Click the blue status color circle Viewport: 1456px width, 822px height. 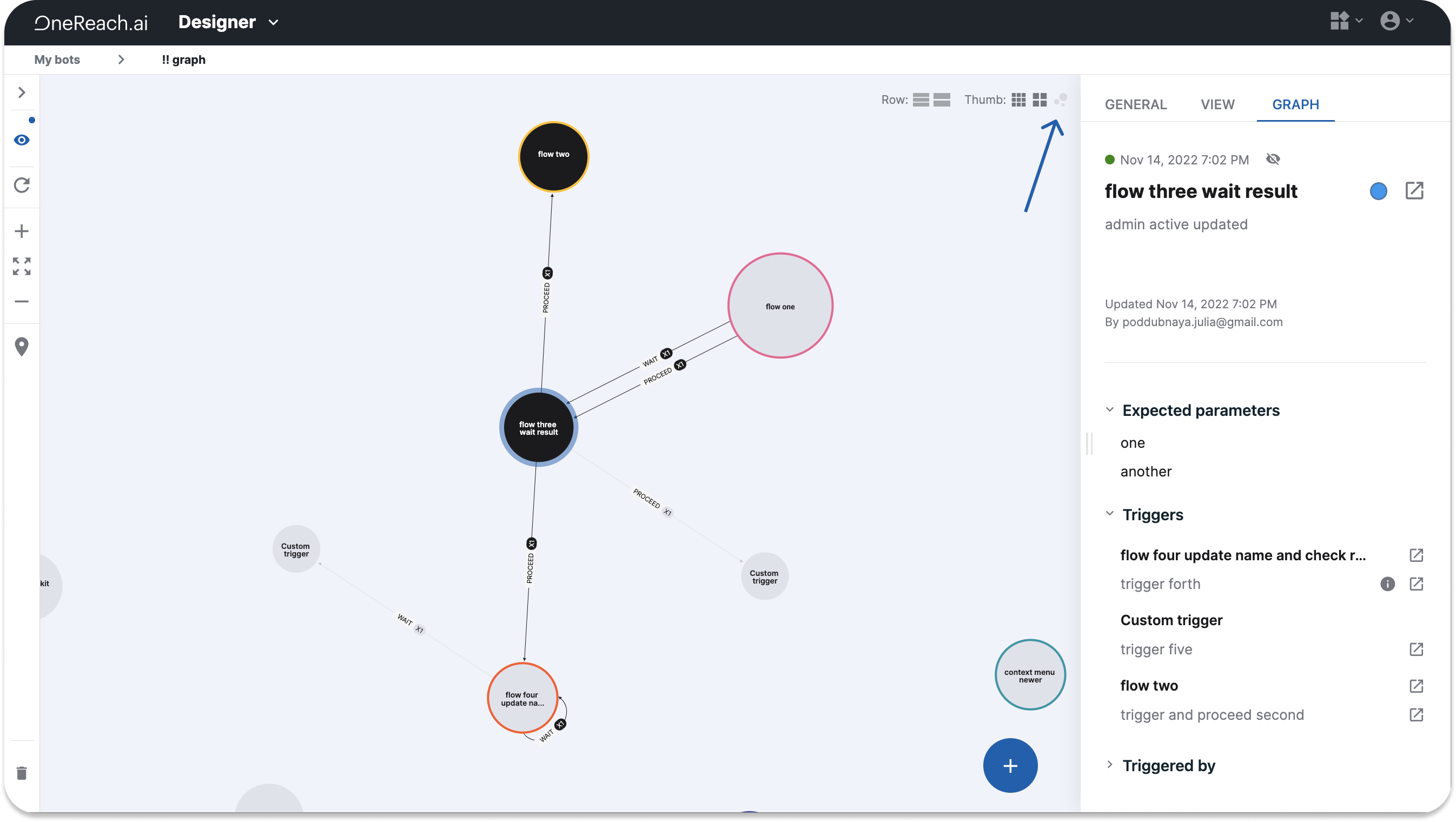[x=1379, y=191]
